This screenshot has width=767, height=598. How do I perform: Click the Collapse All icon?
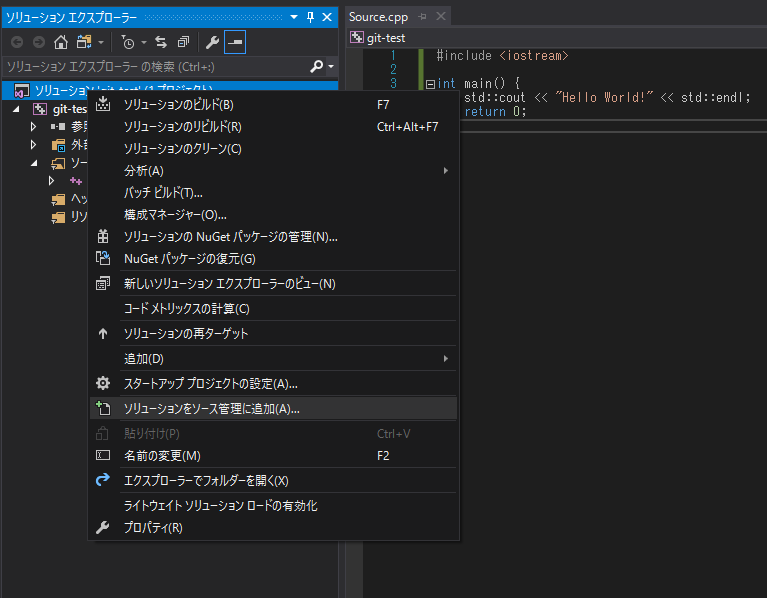[x=183, y=43]
